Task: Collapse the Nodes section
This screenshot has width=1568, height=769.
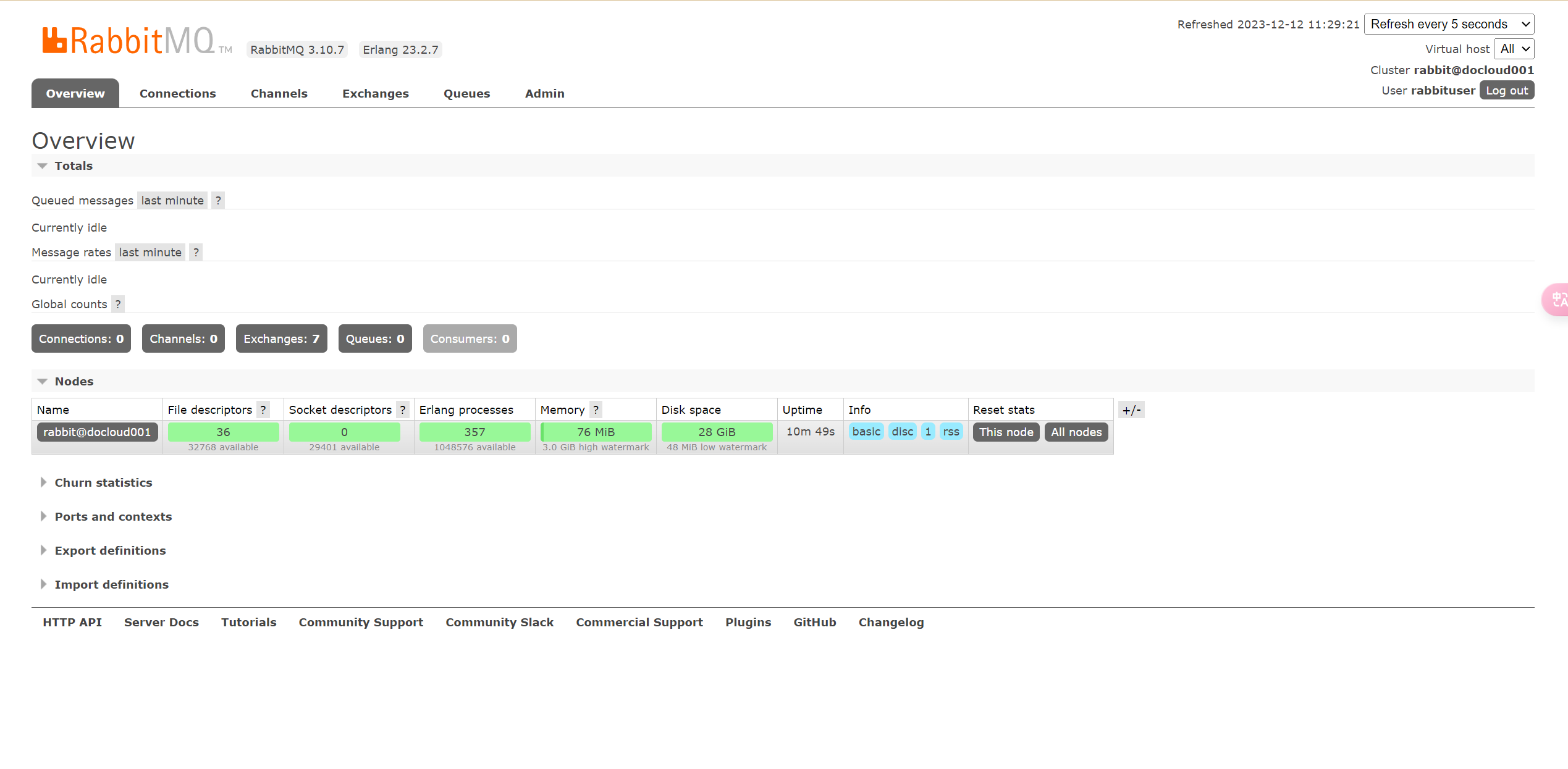Action: coord(74,381)
